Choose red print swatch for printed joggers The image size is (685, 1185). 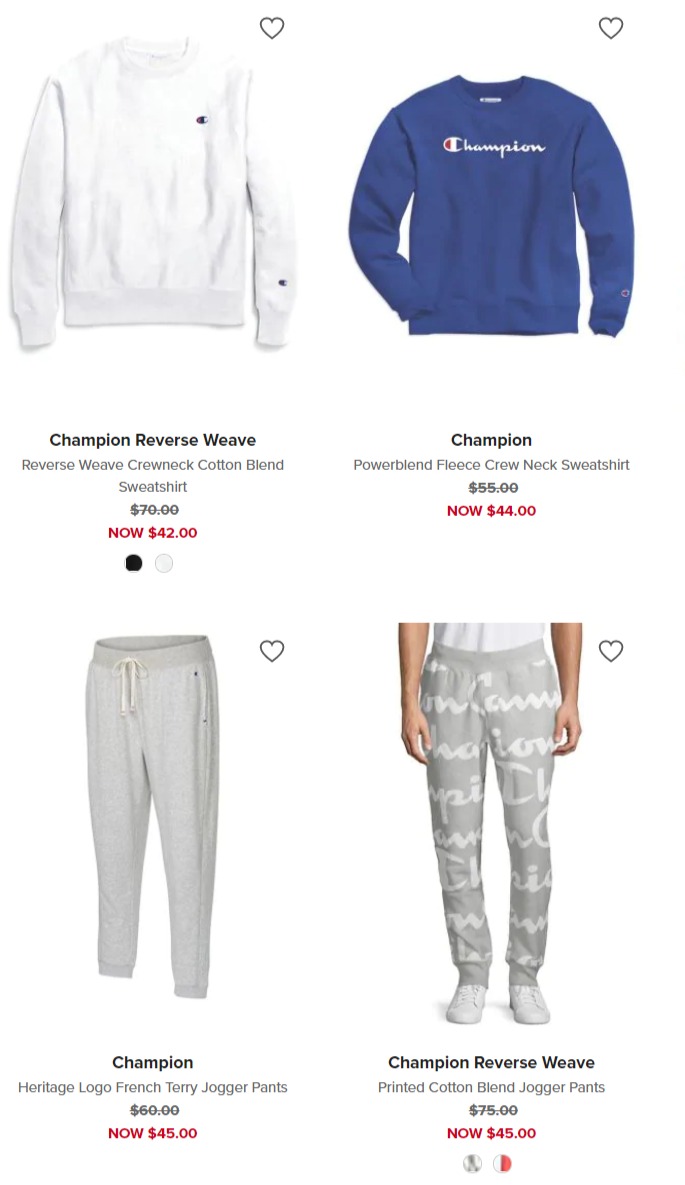coord(503,1163)
